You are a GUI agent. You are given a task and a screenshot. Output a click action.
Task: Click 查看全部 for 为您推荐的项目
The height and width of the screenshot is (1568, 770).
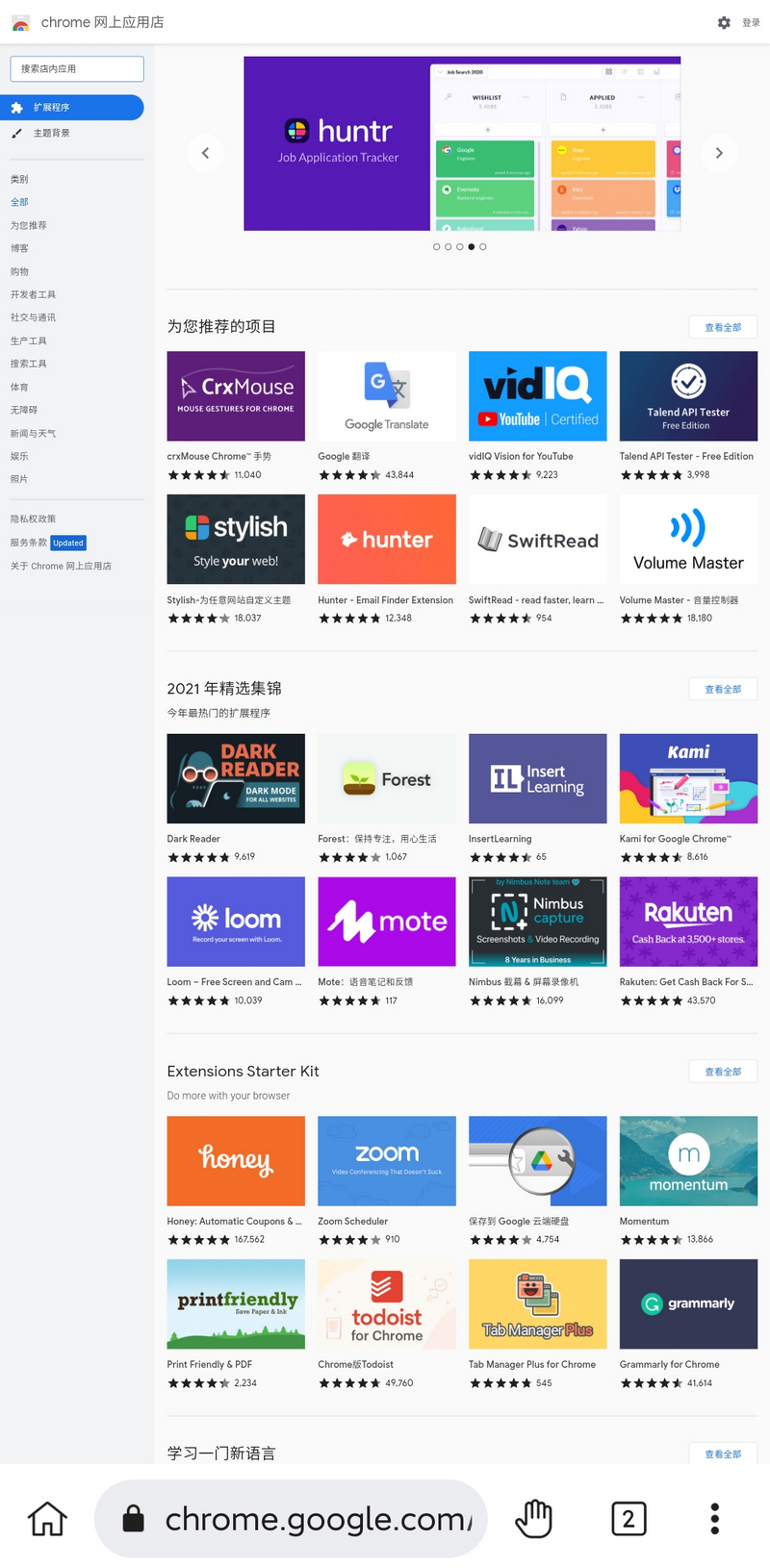tap(723, 327)
